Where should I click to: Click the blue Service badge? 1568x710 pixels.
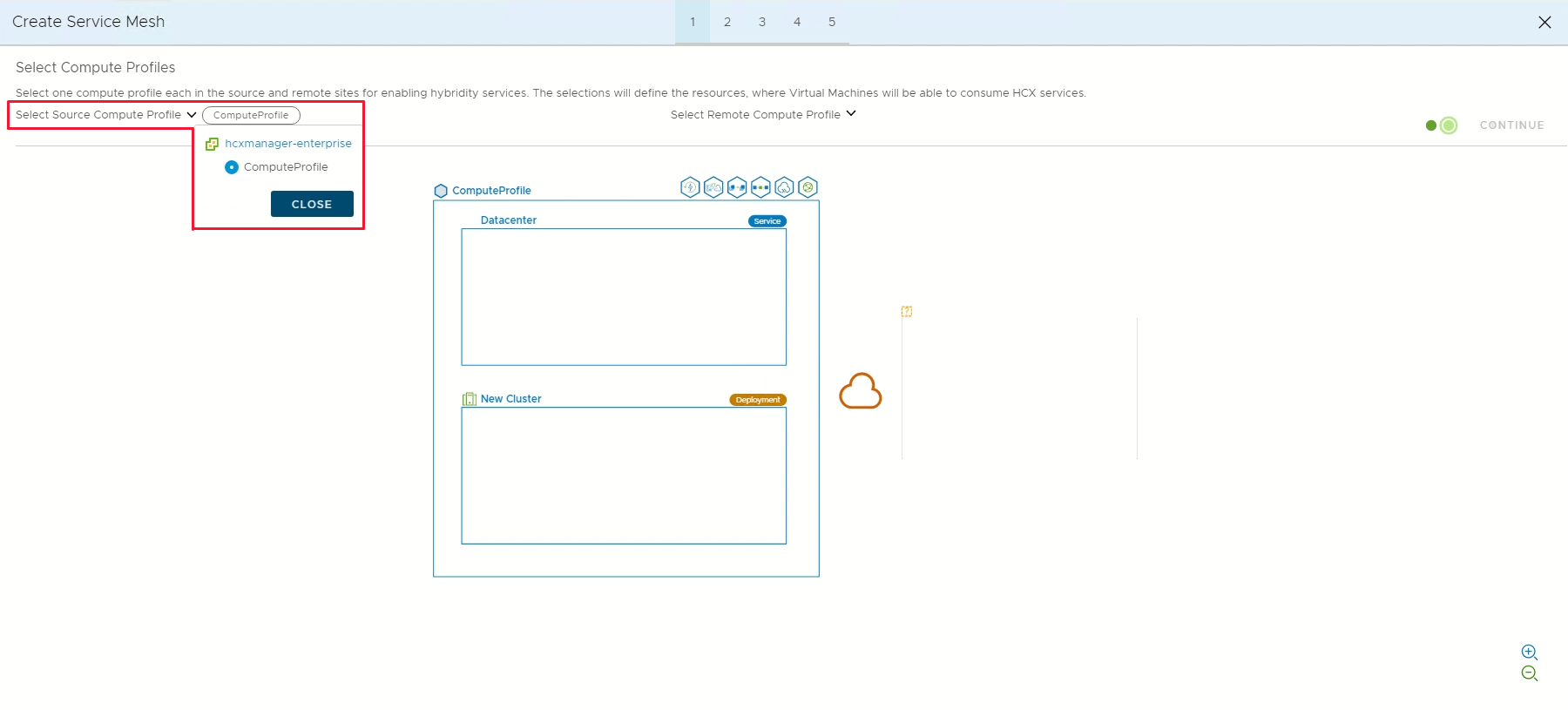[x=767, y=221]
